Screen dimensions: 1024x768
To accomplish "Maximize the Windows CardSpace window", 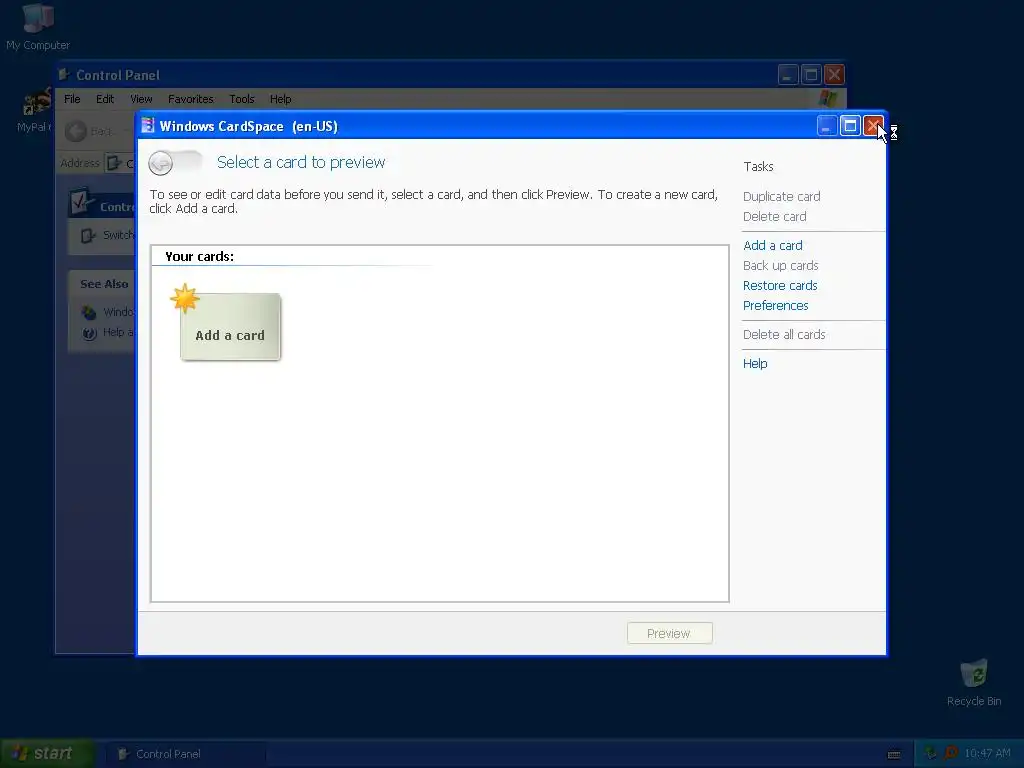I will coord(850,126).
